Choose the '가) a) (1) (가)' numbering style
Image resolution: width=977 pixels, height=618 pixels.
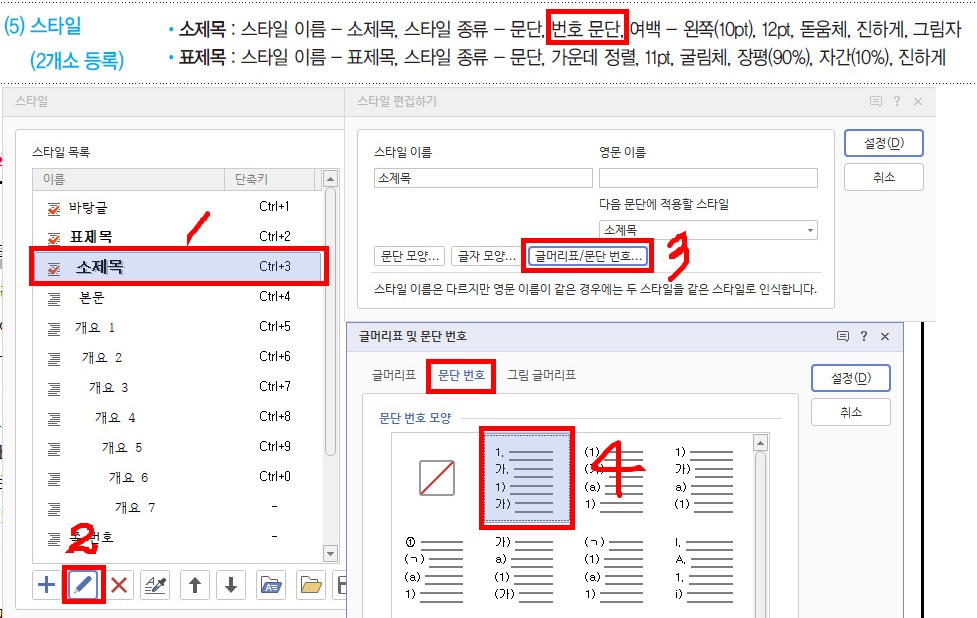click(x=525, y=568)
